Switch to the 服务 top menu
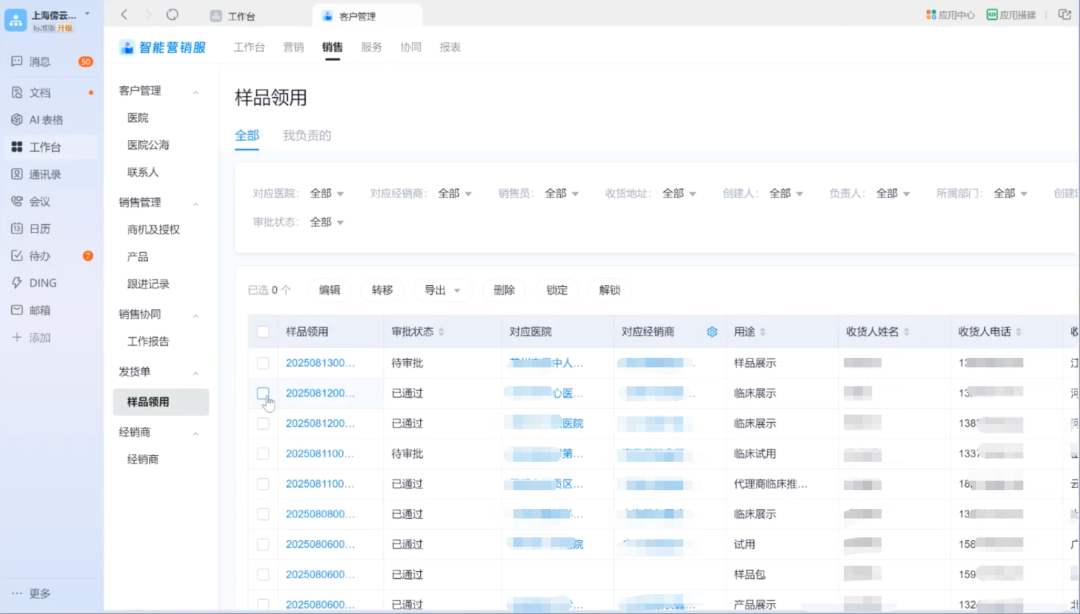1080x614 pixels. [x=371, y=47]
